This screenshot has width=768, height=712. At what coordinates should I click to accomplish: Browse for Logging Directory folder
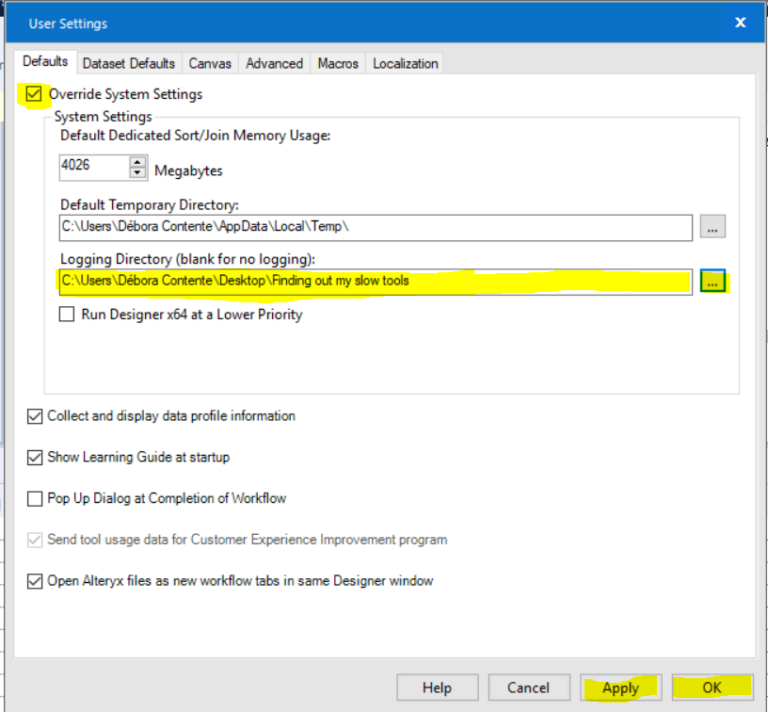pyautogui.click(x=711, y=282)
